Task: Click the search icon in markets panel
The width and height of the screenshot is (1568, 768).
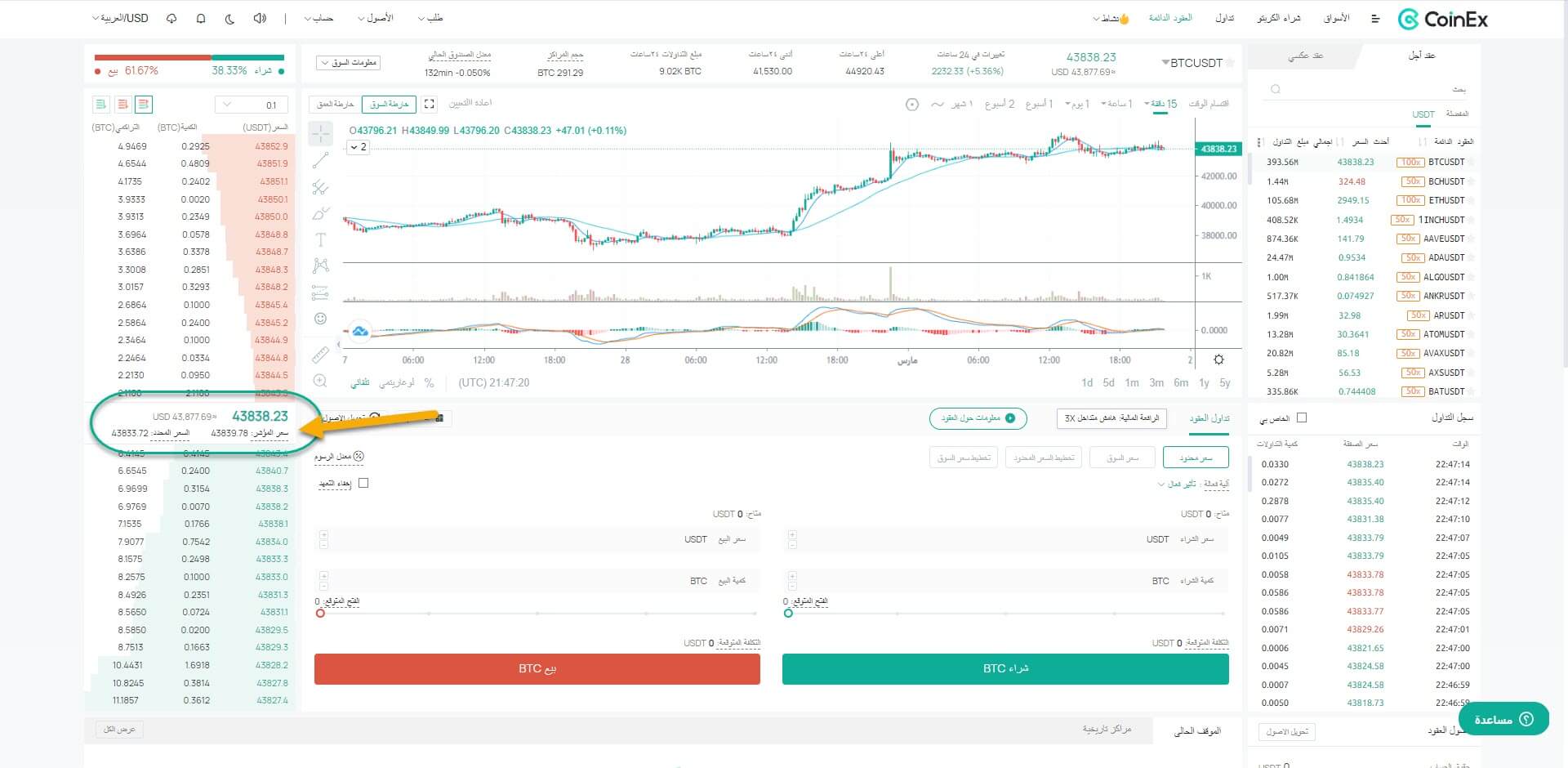Action: point(1276,89)
